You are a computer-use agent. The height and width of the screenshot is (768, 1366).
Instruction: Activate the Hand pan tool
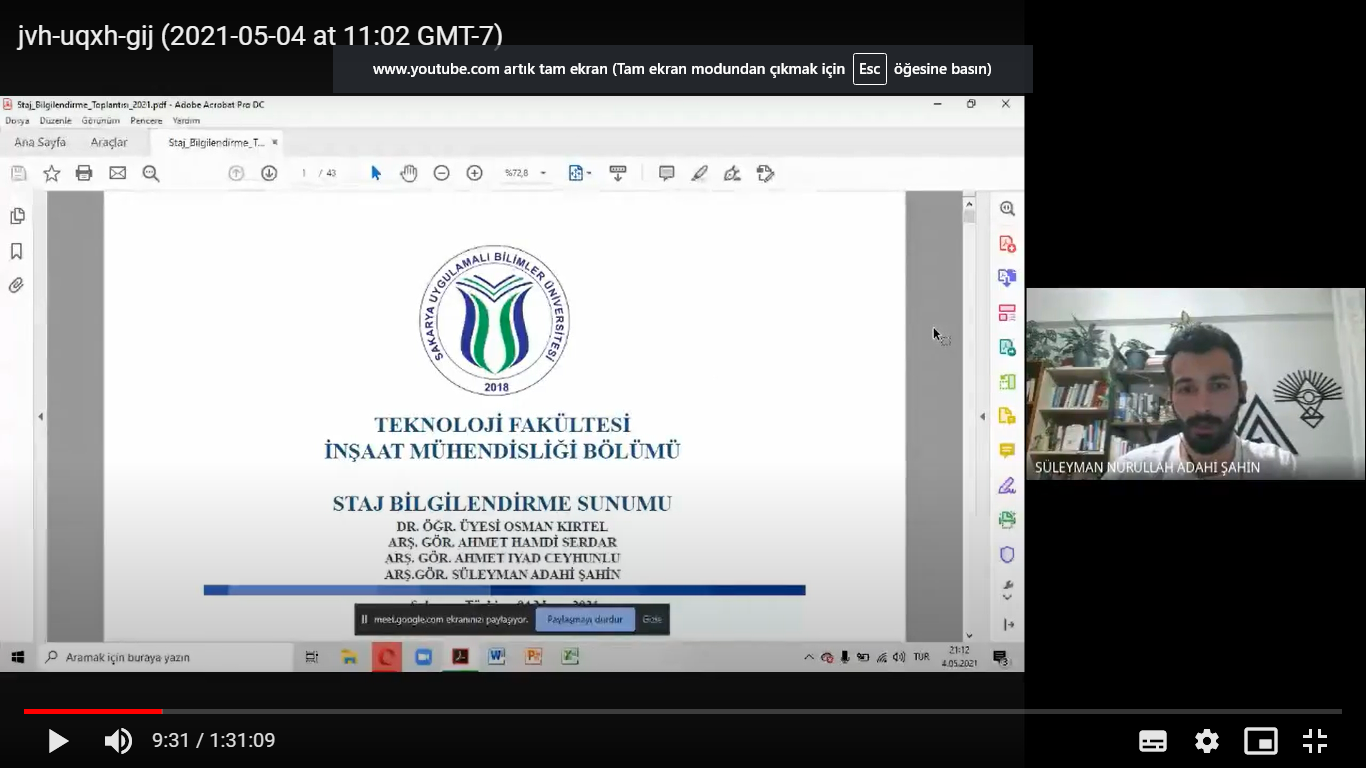(x=408, y=173)
